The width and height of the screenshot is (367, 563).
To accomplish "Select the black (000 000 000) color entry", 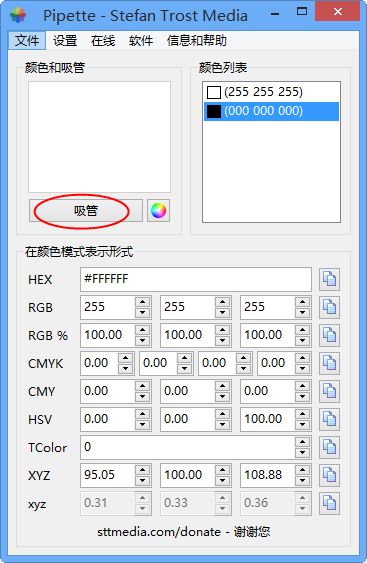I will click(271, 111).
